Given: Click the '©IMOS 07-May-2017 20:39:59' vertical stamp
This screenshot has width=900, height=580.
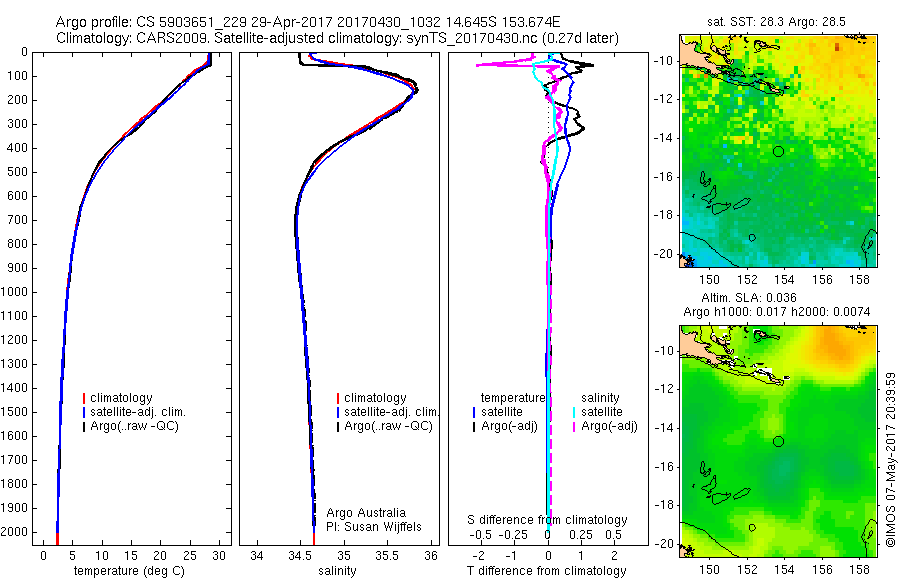Looking at the screenshot, I should tap(890, 459).
